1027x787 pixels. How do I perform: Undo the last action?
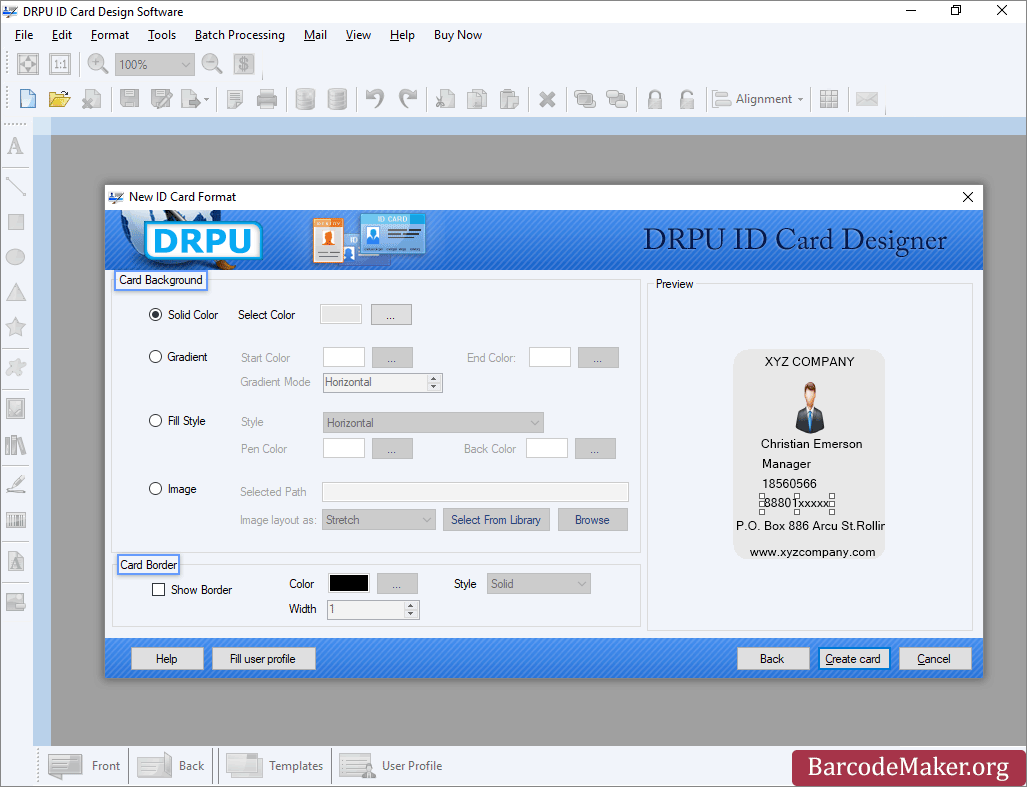pyautogui.click(x=375, y=99)
